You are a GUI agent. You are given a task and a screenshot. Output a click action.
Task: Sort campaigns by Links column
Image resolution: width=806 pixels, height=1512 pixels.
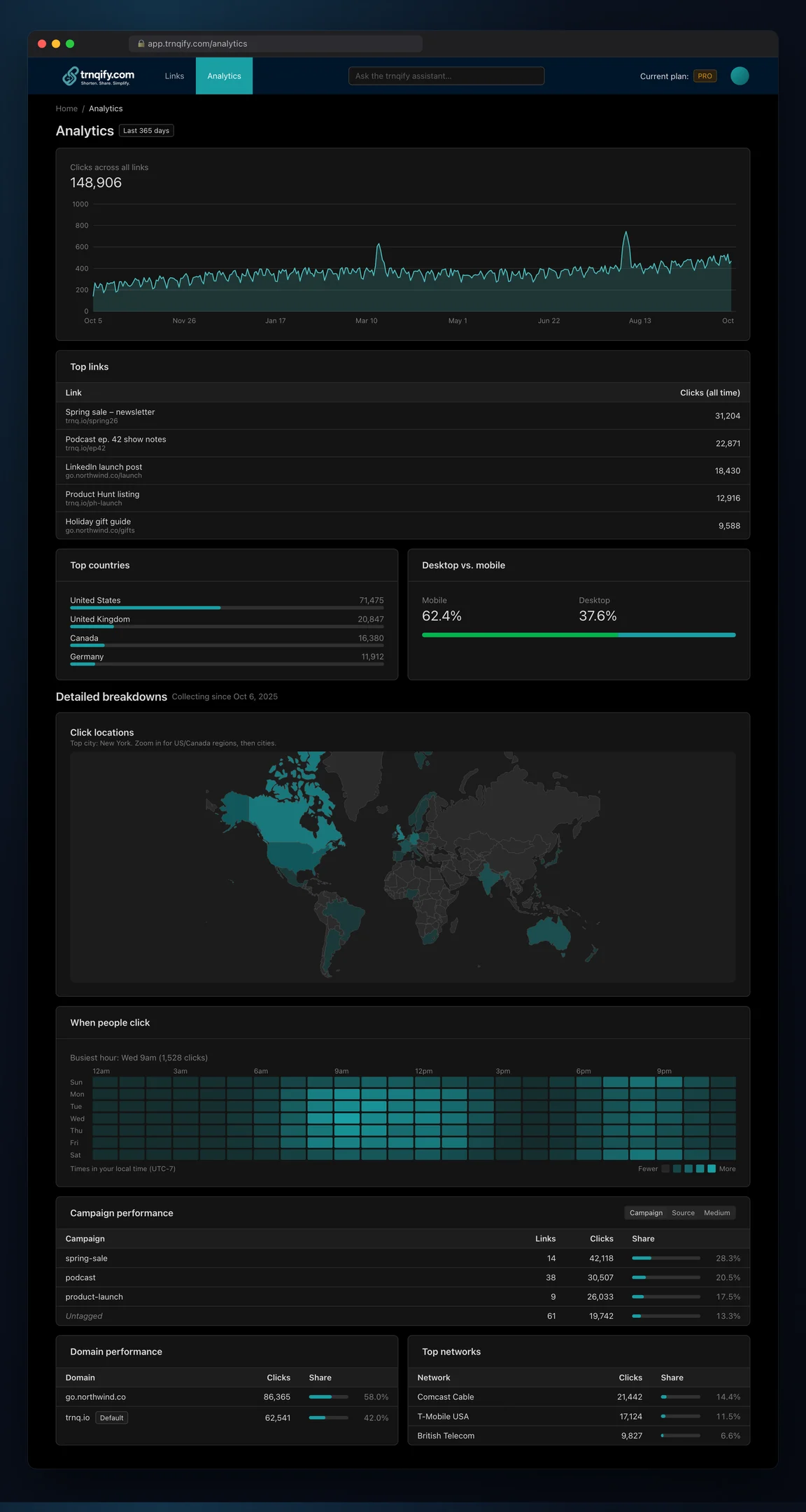[545, 1238]
